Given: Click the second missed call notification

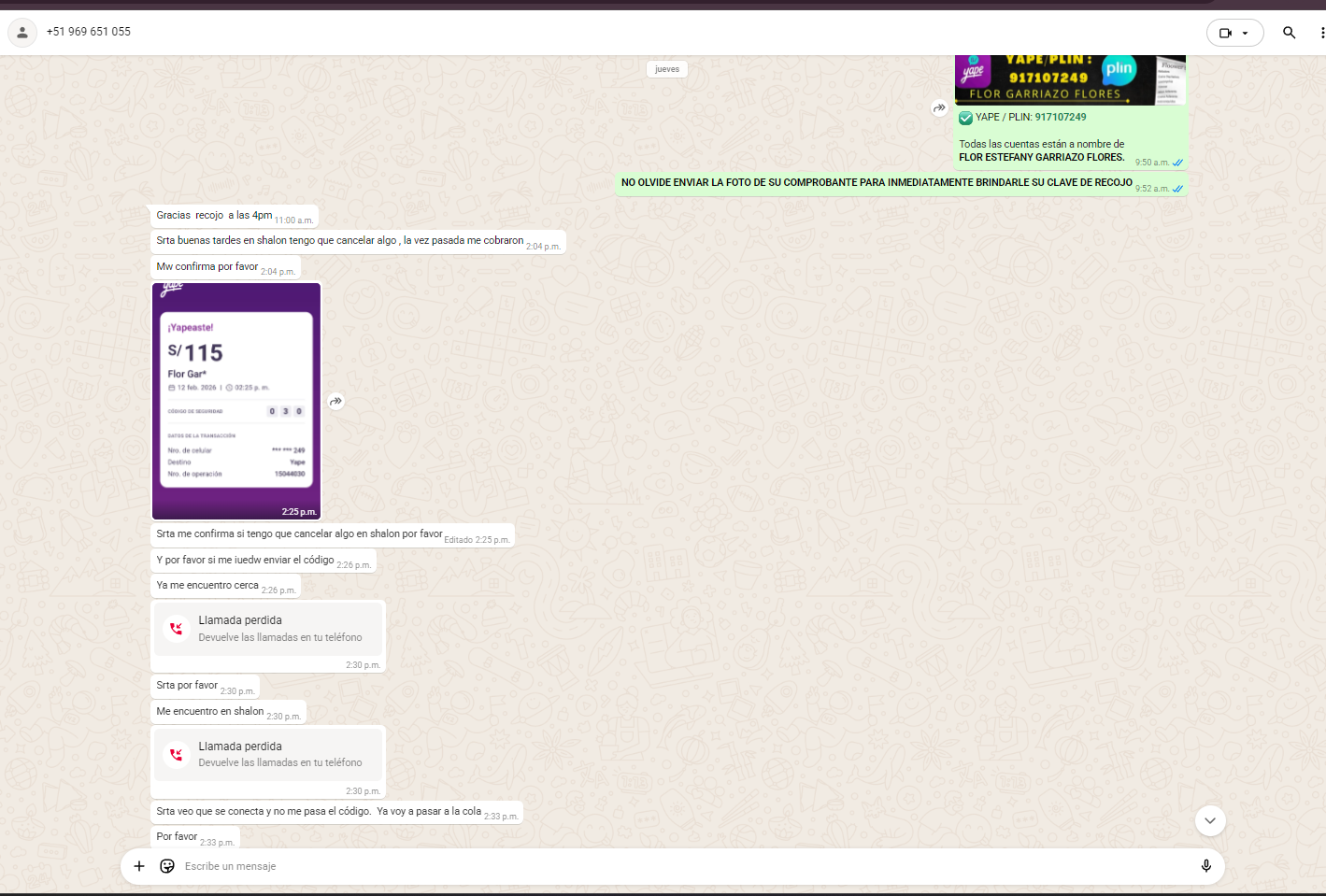Looking at the screenshot, I should (x=268, y=755).
